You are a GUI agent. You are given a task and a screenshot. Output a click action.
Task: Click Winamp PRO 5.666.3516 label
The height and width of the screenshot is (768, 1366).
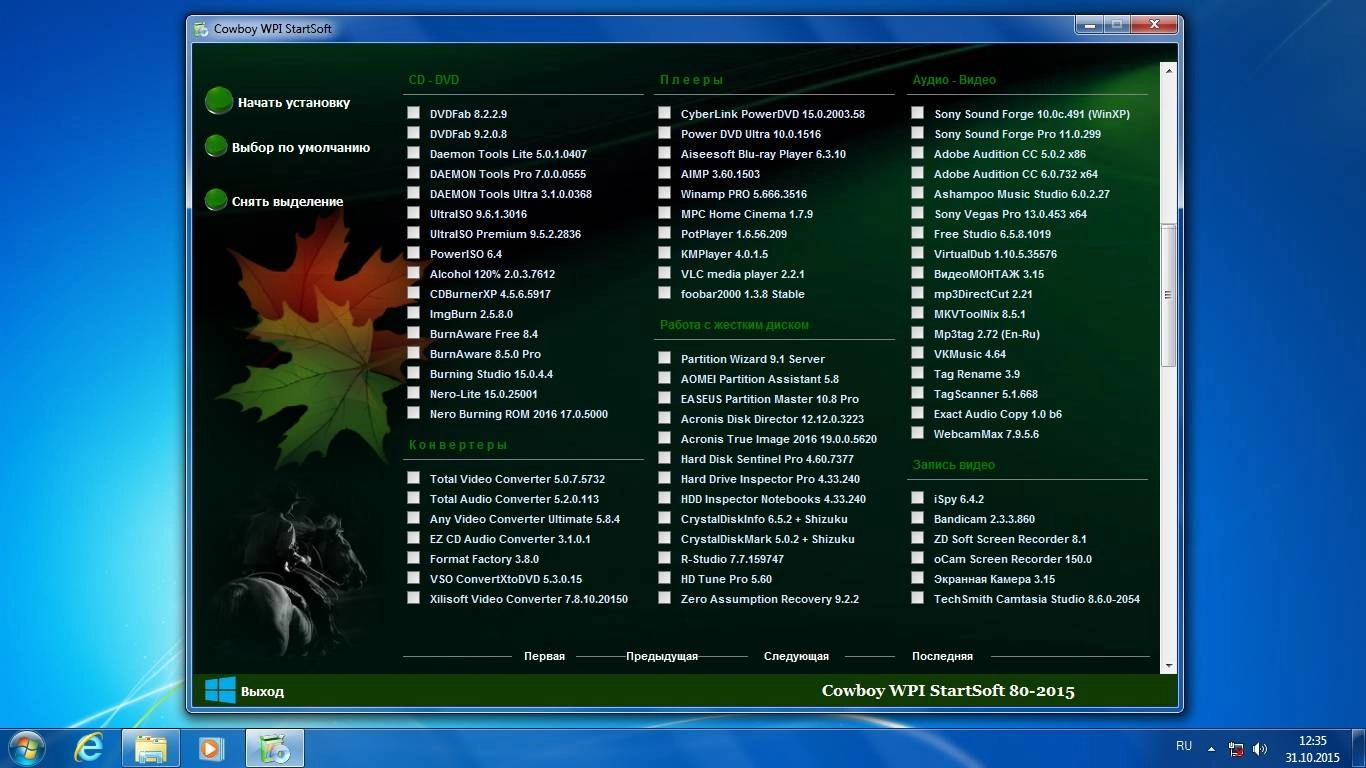click(744, 194)
